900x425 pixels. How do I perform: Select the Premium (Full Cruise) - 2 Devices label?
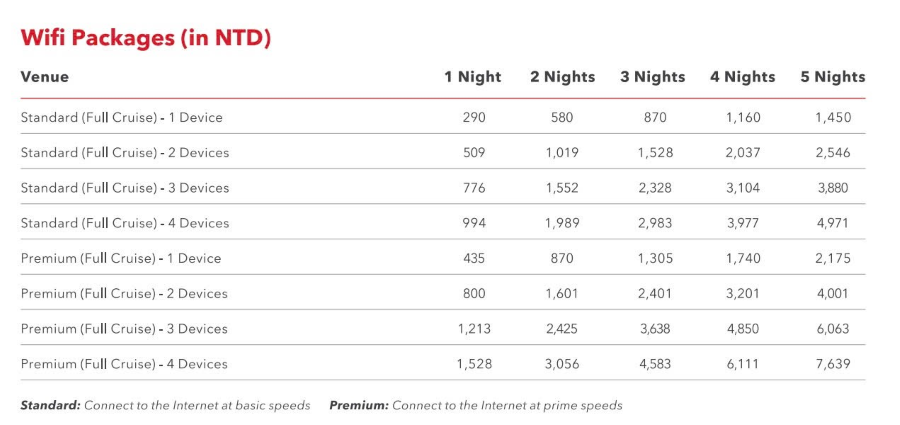click(x=124, y=294)
